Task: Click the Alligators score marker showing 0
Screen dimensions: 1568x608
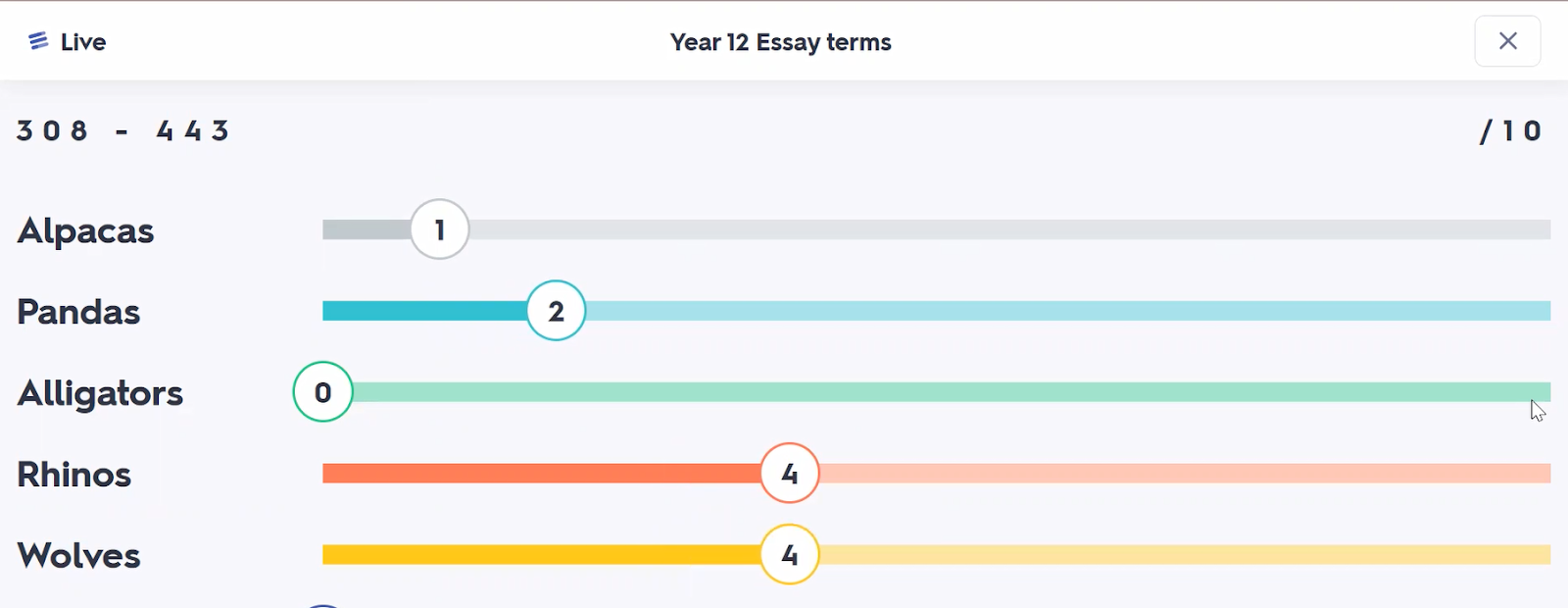Action: 322,392
